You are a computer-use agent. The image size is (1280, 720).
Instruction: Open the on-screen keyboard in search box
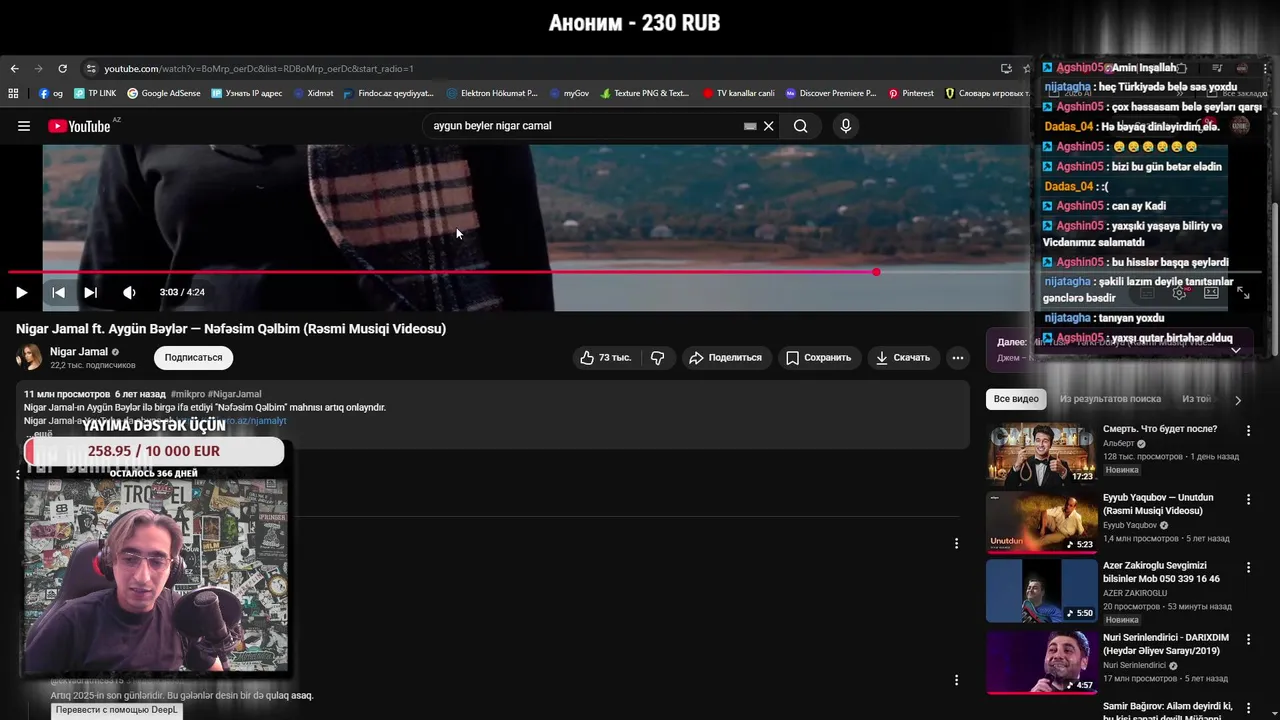(x=750, y=126)
